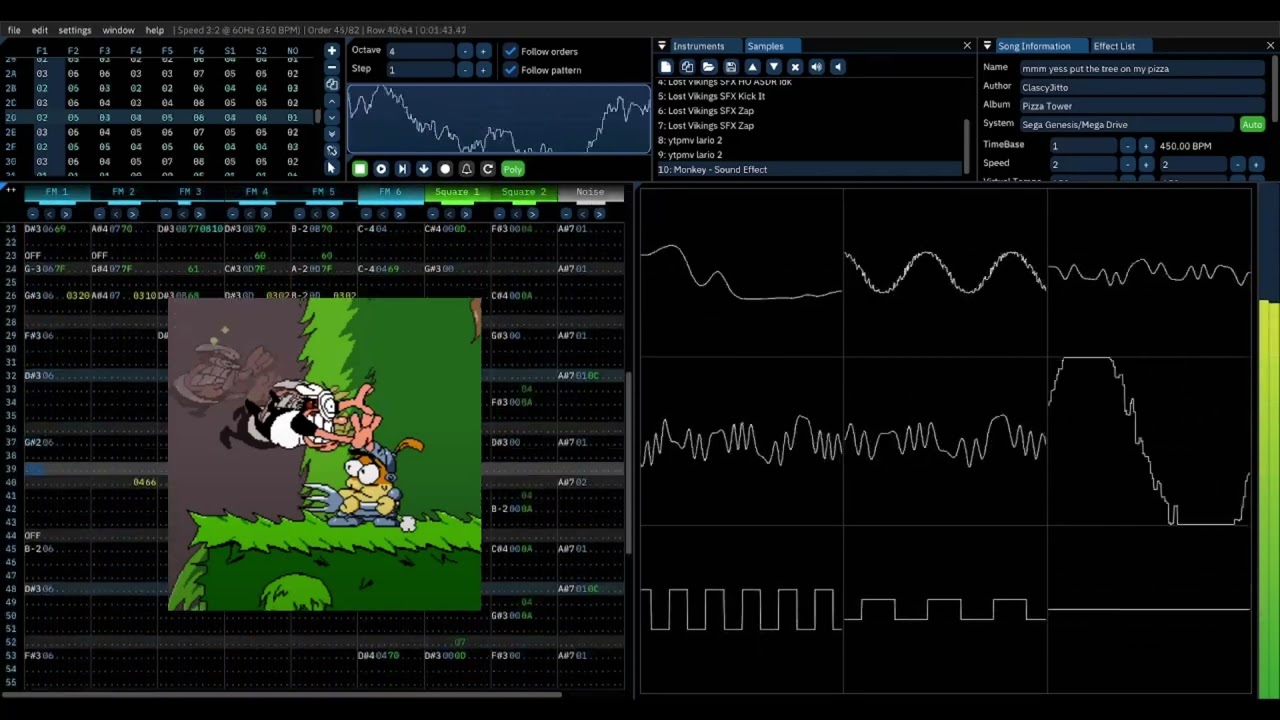The image size is (1280, 720).
Task: Open the help menu
Action: point(155,30)
